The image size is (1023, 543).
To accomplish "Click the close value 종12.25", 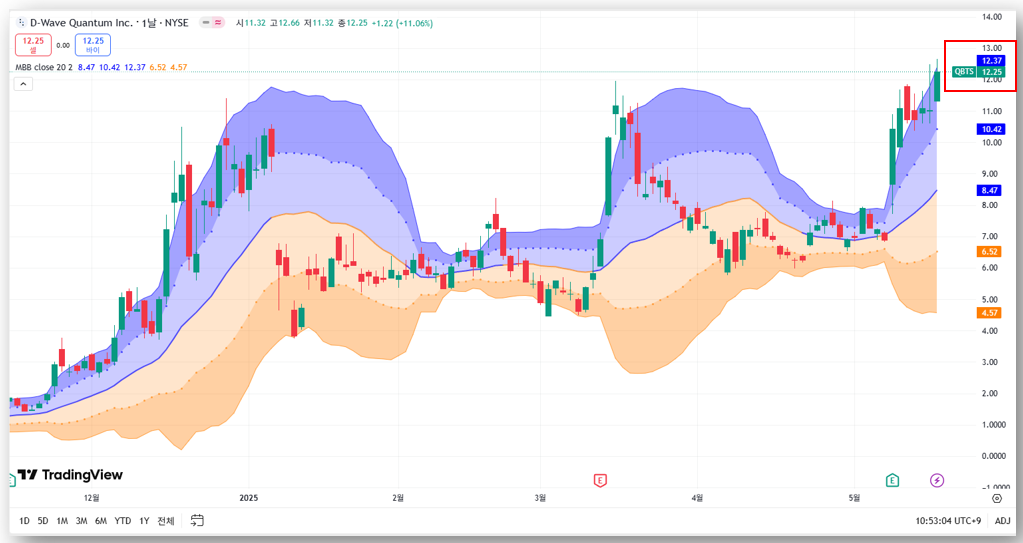I will tap(353, 23).
